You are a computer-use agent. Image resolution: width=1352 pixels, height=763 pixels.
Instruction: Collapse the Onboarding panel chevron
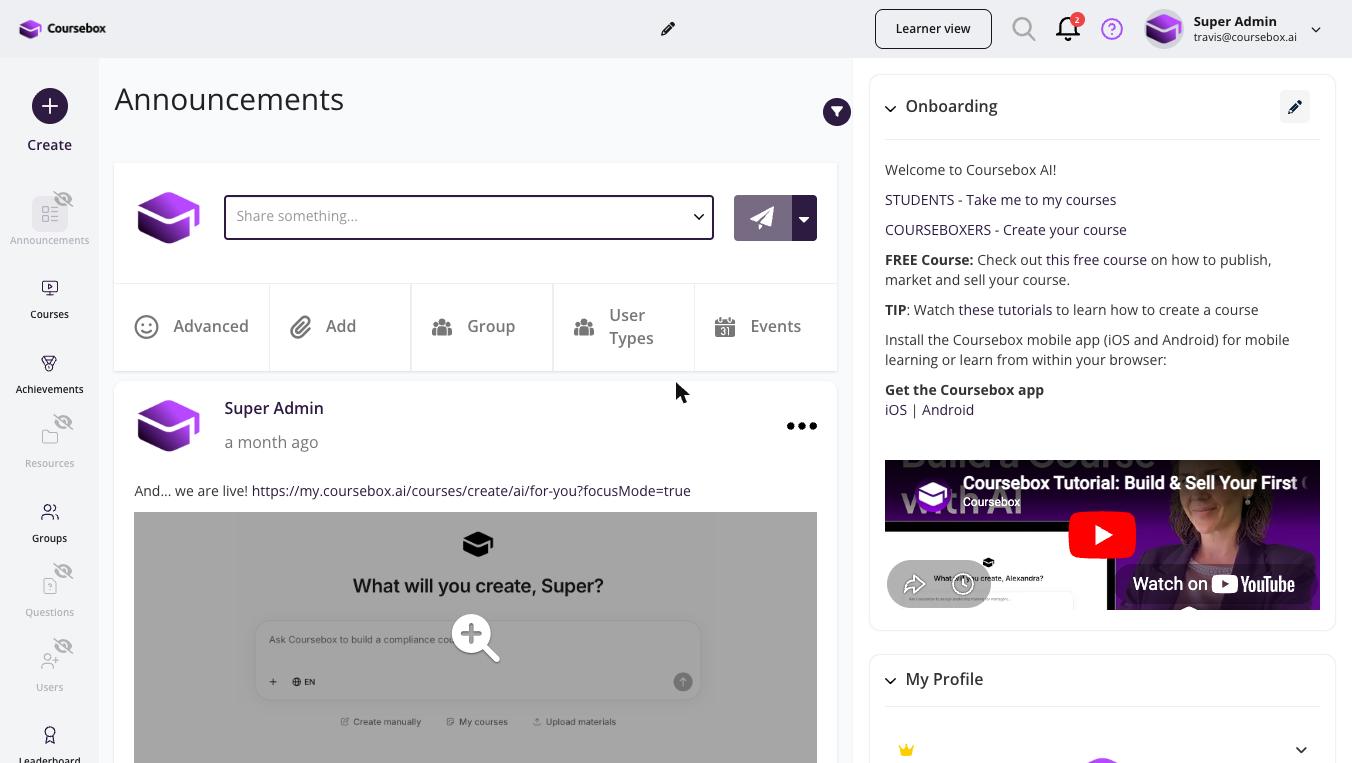tap(890, 108)
